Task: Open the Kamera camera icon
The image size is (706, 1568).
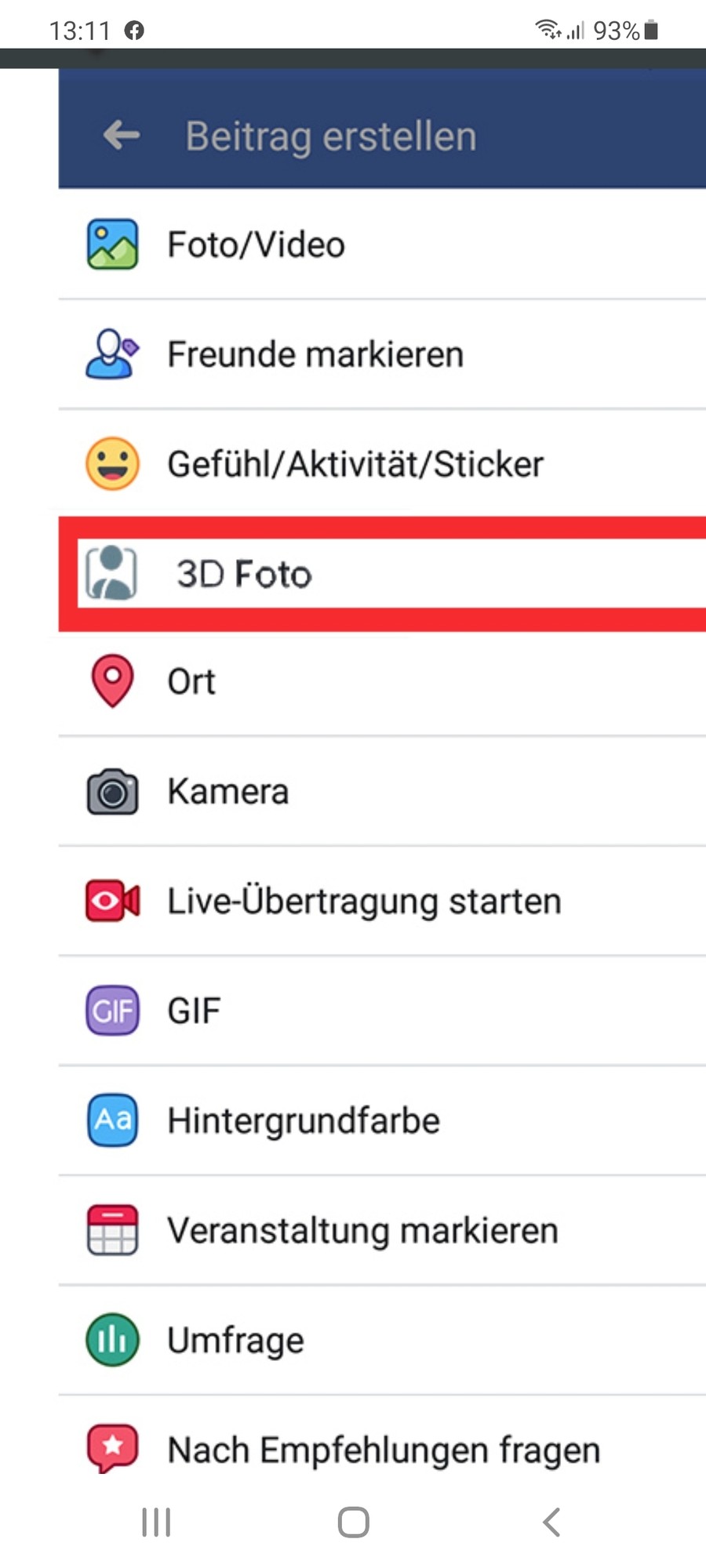Action: pos(112,792)
